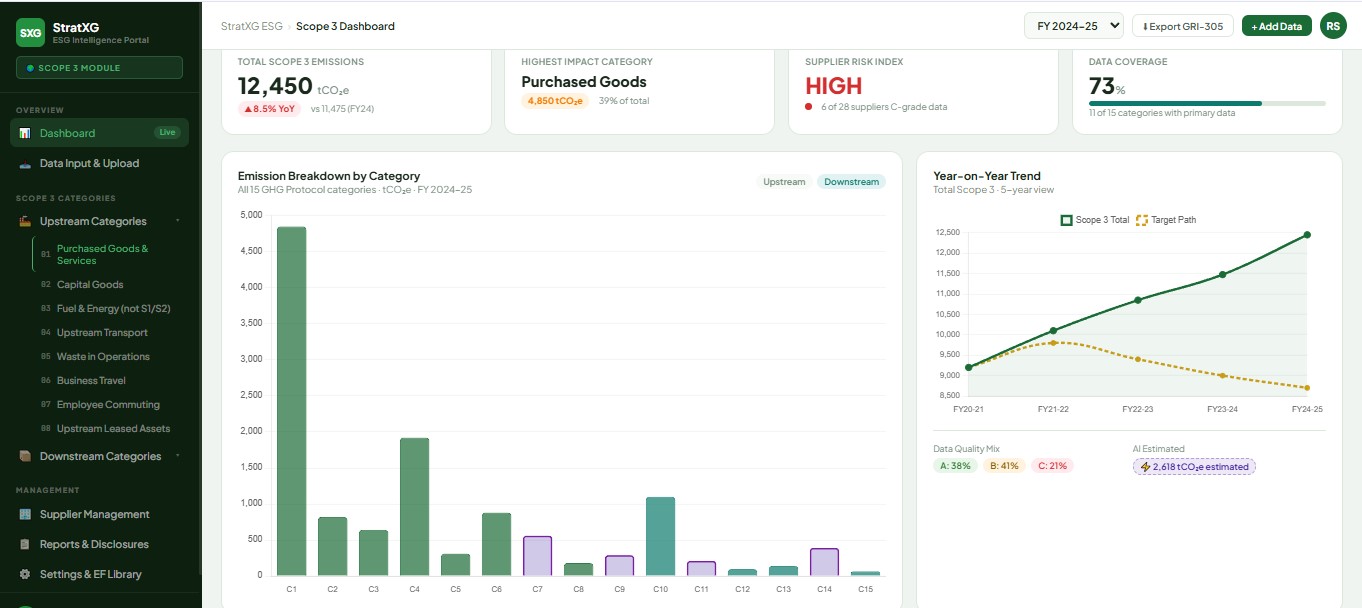This screenshot has height=608, width=1362.
Task: Click the C: 21% data quality badge
Action: click(1052, 466)
